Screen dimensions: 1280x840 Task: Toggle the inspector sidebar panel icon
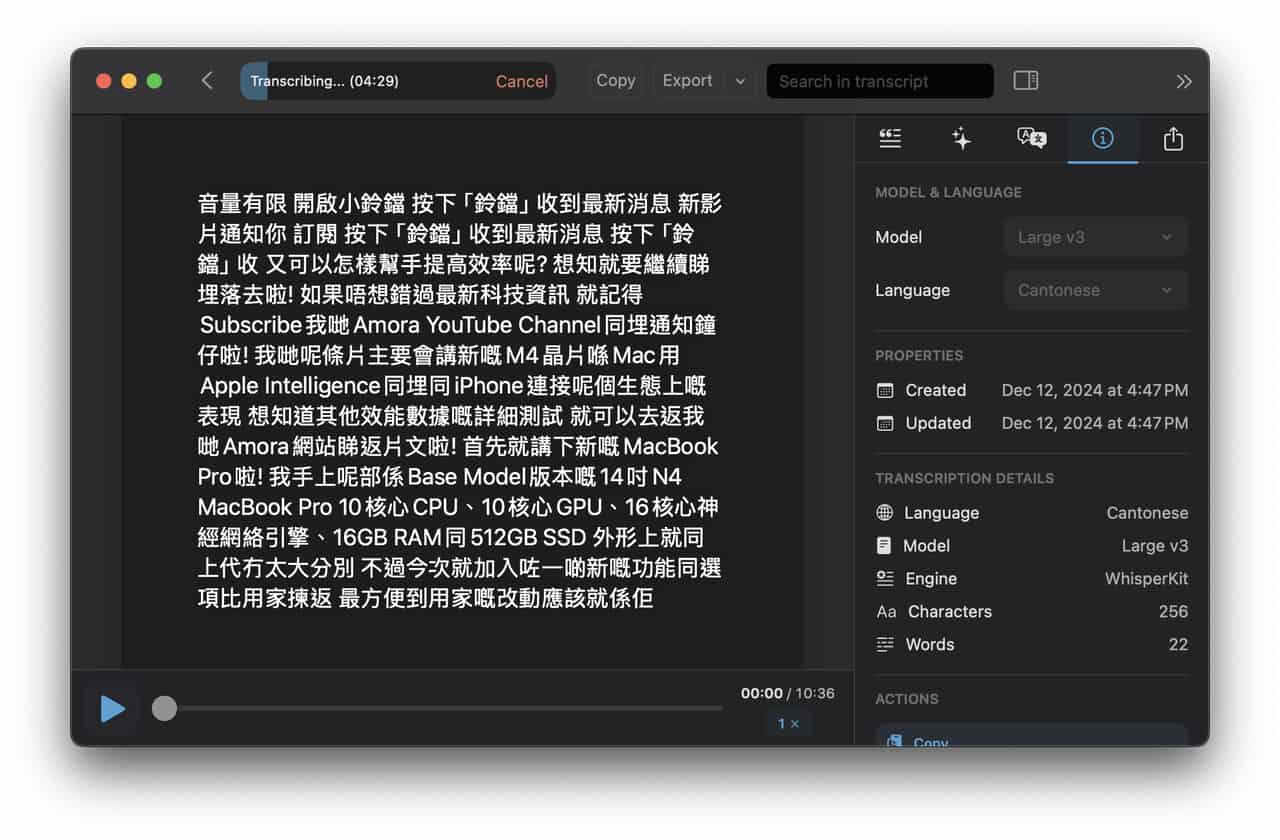tap(1025, 81)
